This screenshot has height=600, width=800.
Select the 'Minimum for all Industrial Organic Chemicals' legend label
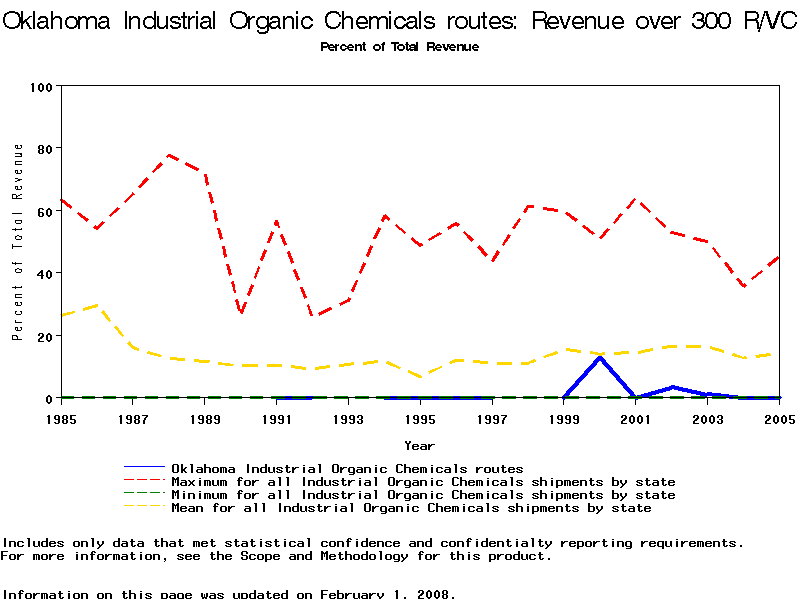click(x=423, y=495)
